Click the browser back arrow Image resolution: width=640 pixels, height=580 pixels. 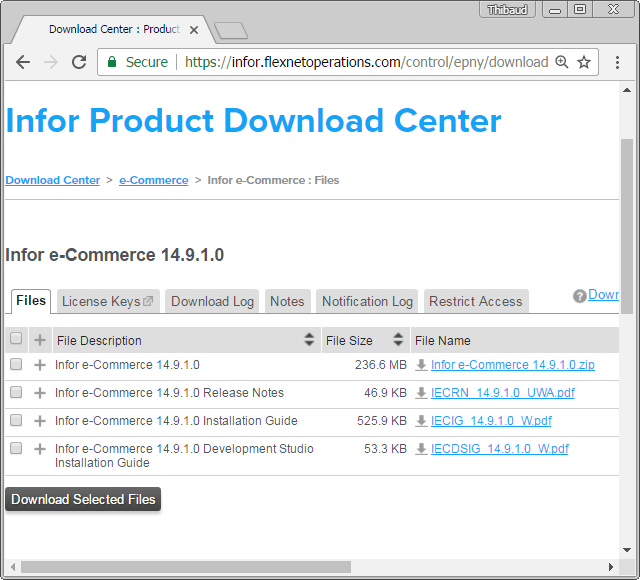click(x=23, y=62)
